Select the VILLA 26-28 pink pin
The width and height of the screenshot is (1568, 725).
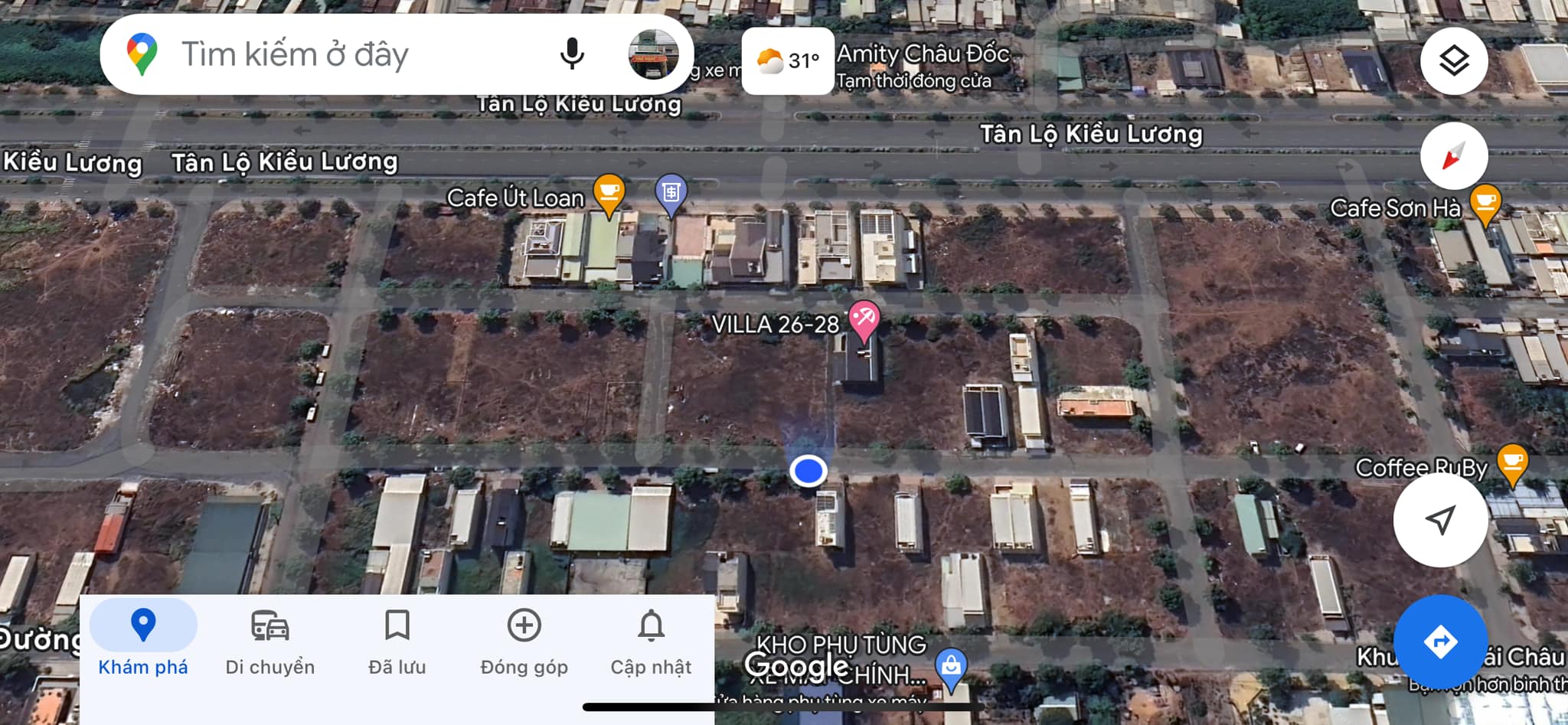864,321
